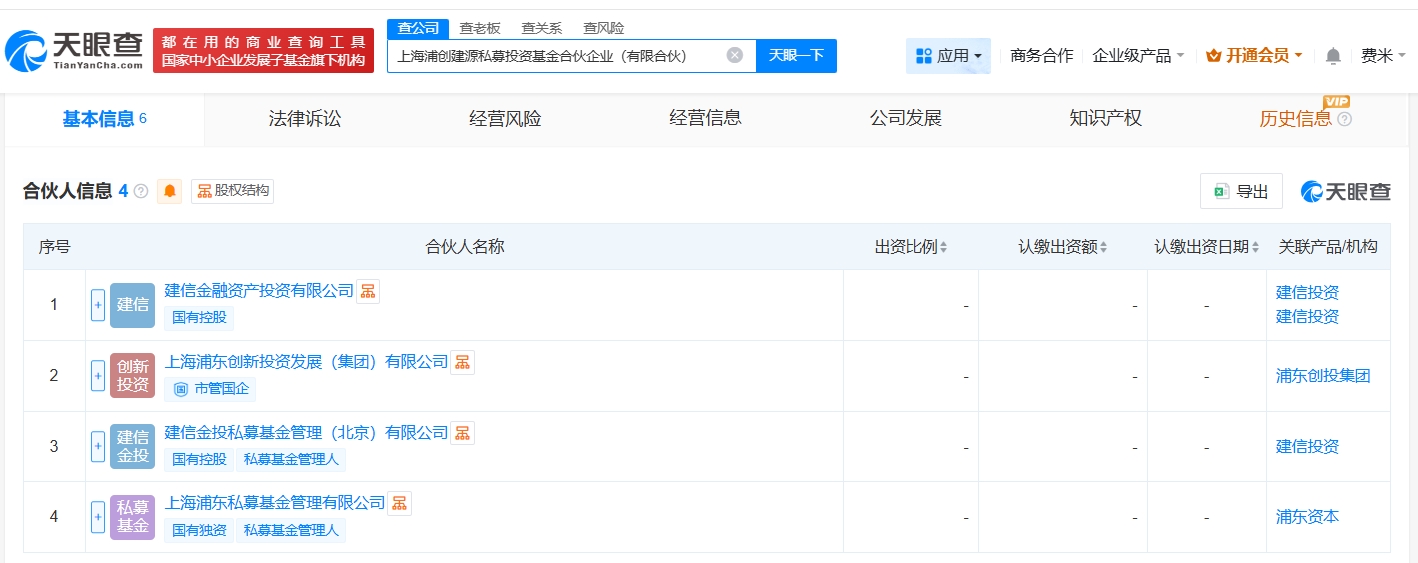Viewport: 1418px width, 563px height.
Task: Open equity structure icon next to 建信金融资产投资有限公司
Action: [x=368, y=291]
